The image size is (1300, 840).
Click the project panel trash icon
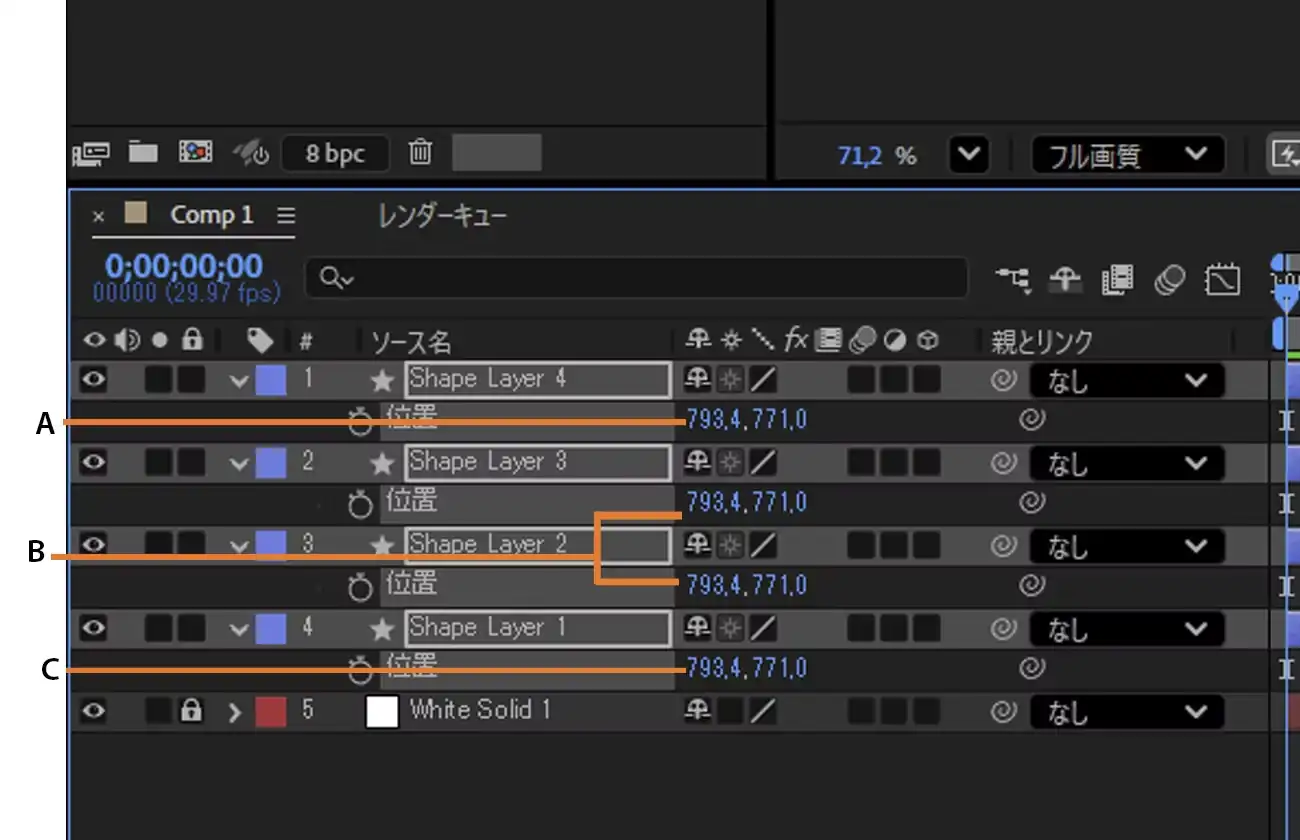pos(420,153)
